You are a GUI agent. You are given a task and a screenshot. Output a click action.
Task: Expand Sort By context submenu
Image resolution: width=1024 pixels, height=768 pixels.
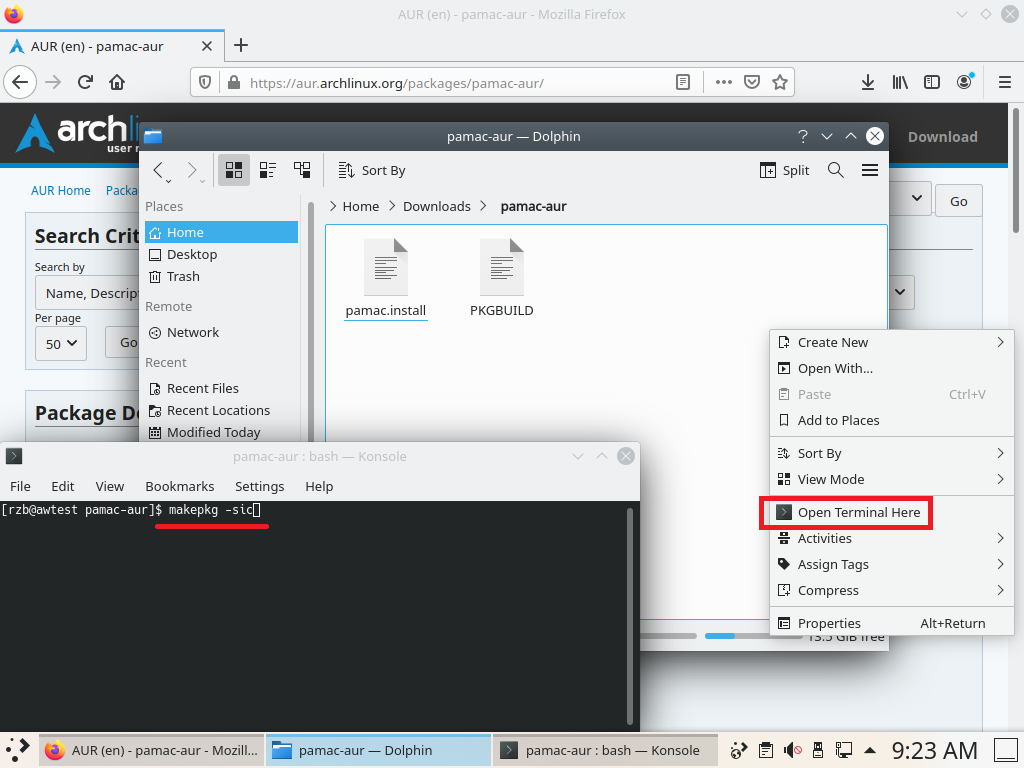pos(891,454)
